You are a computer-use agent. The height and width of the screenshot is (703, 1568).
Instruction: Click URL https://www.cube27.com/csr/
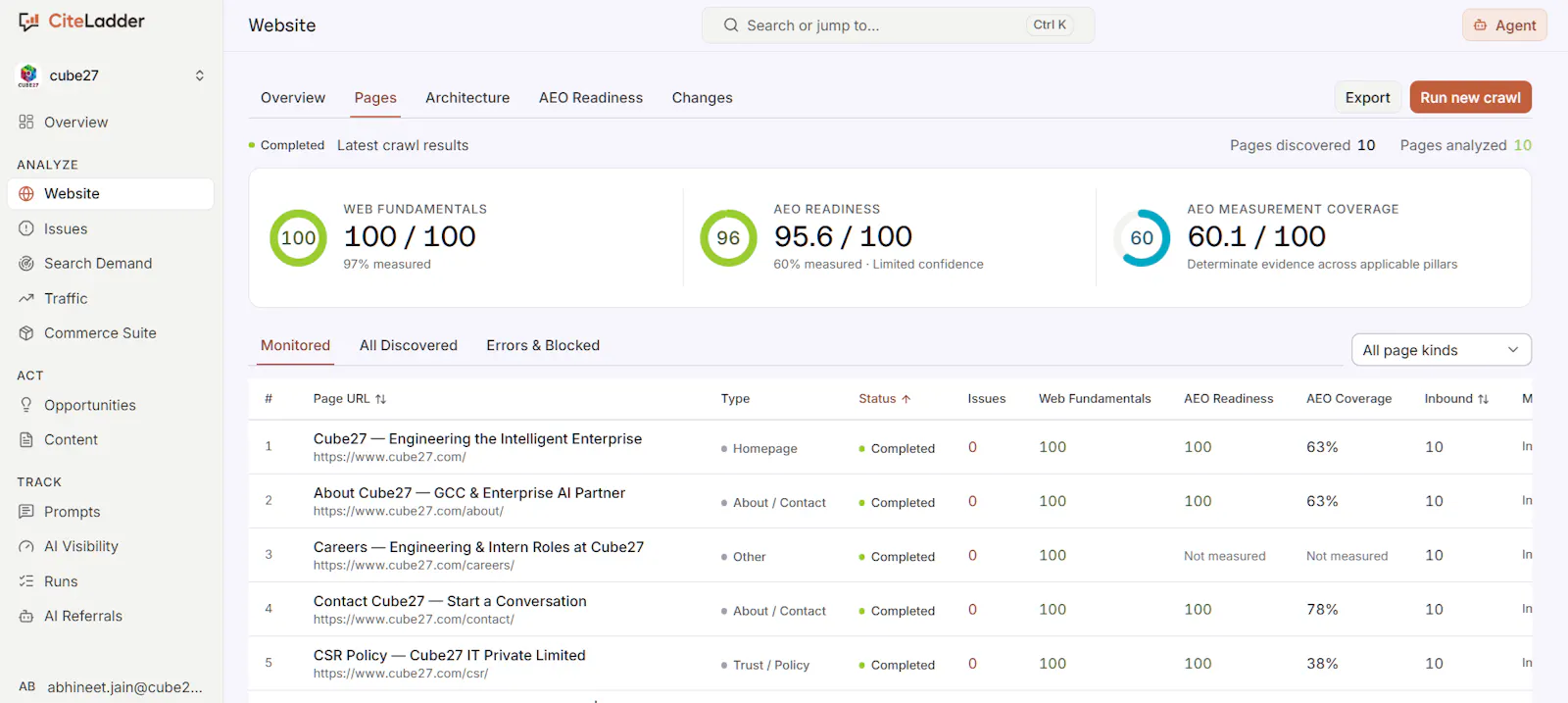click(401, 674)
